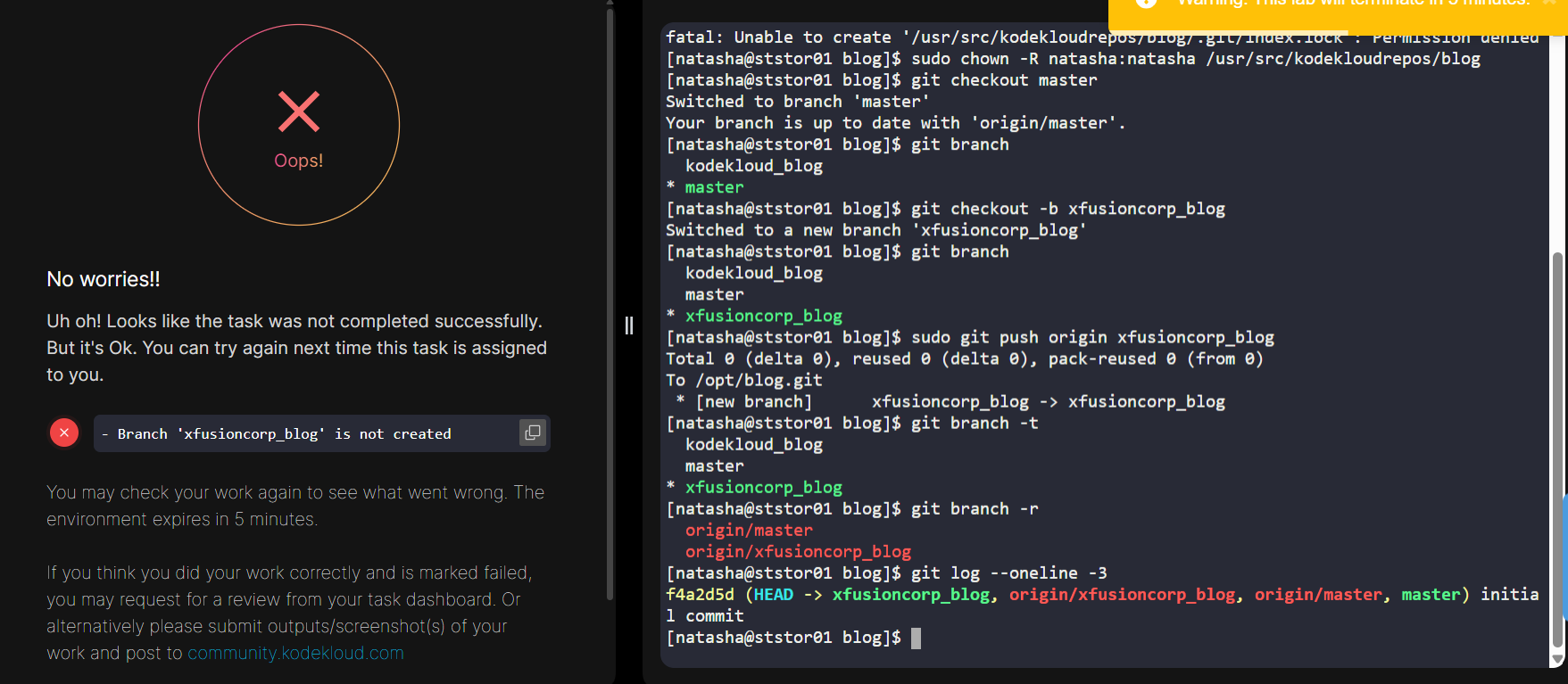This screenshot has height=684, width=1568.
Task: Click the red error badge beside the branch message
Action: (64, 433)
